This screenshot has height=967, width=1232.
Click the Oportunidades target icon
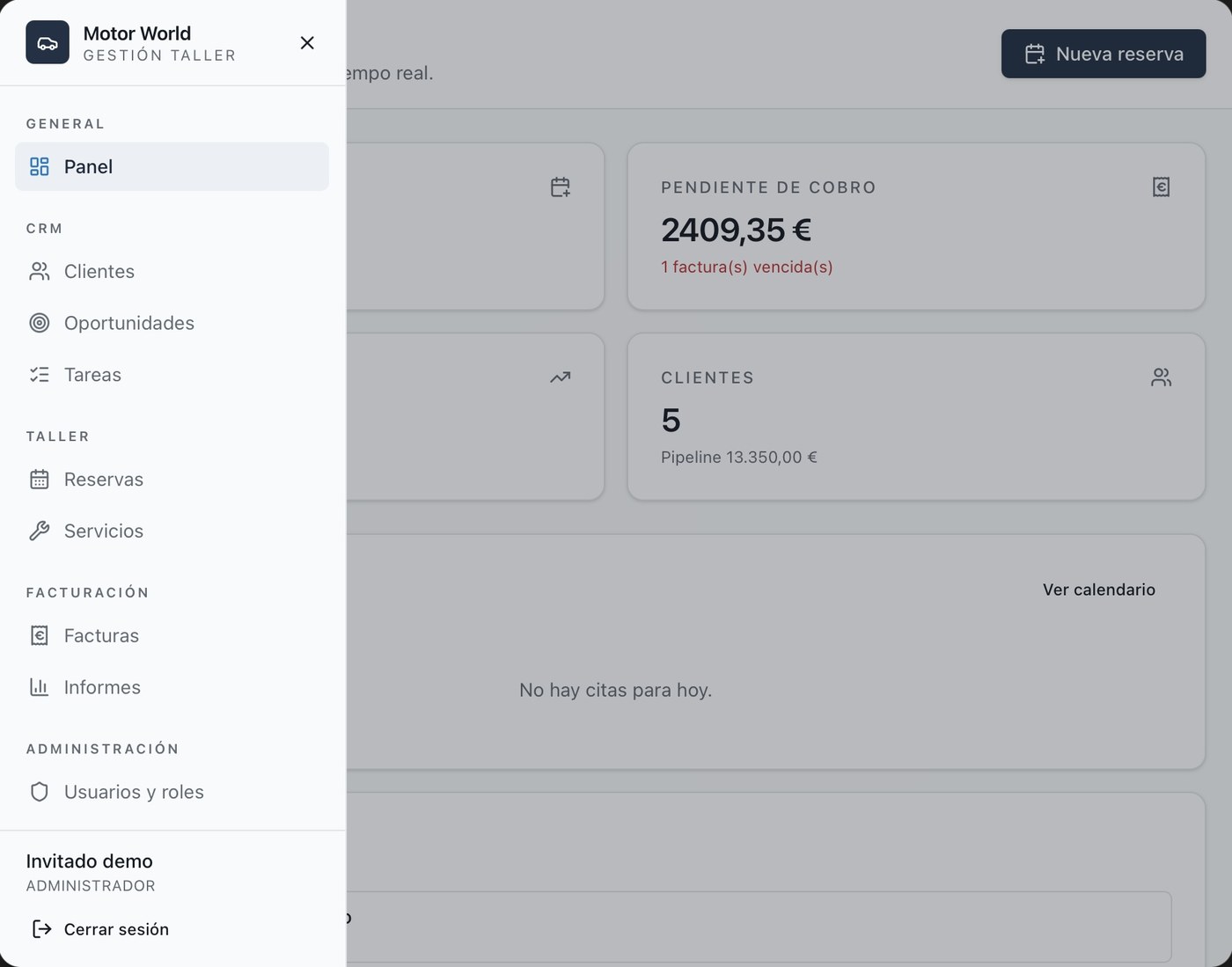point(40,323)
